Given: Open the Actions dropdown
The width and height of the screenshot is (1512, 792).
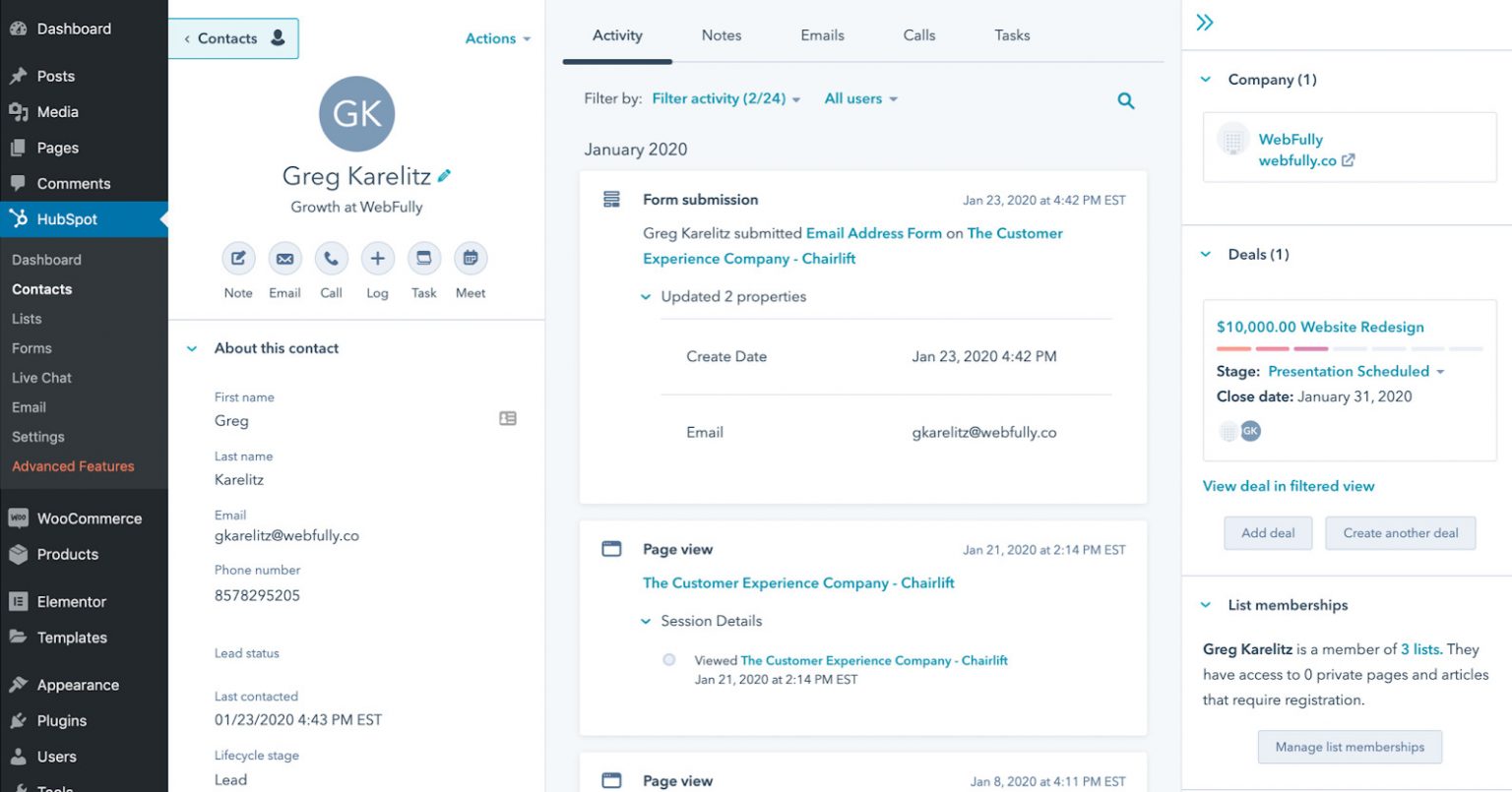Looking at the screenshot, I should (x=497, y=38).
